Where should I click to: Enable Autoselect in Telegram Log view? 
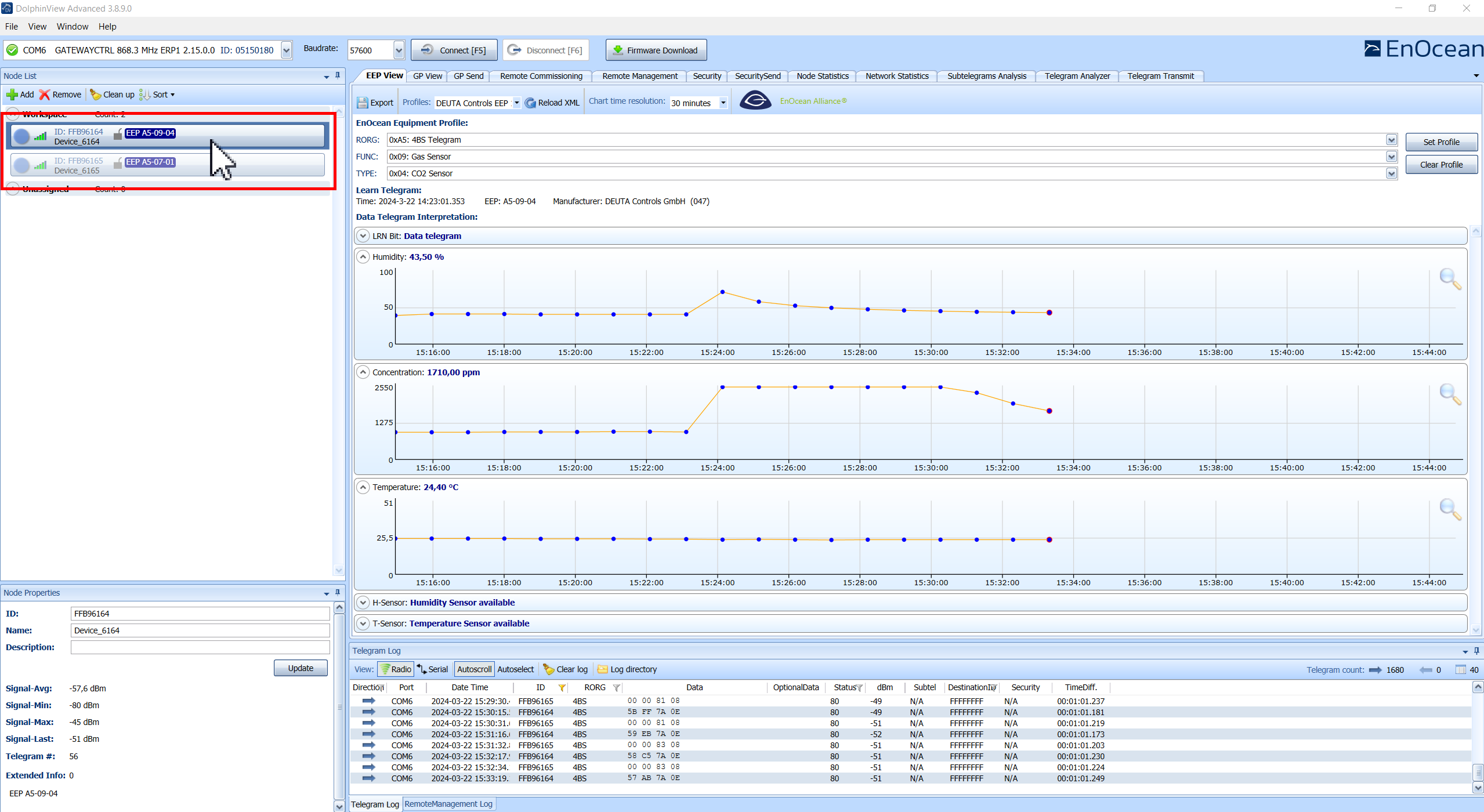click(515, 669)
